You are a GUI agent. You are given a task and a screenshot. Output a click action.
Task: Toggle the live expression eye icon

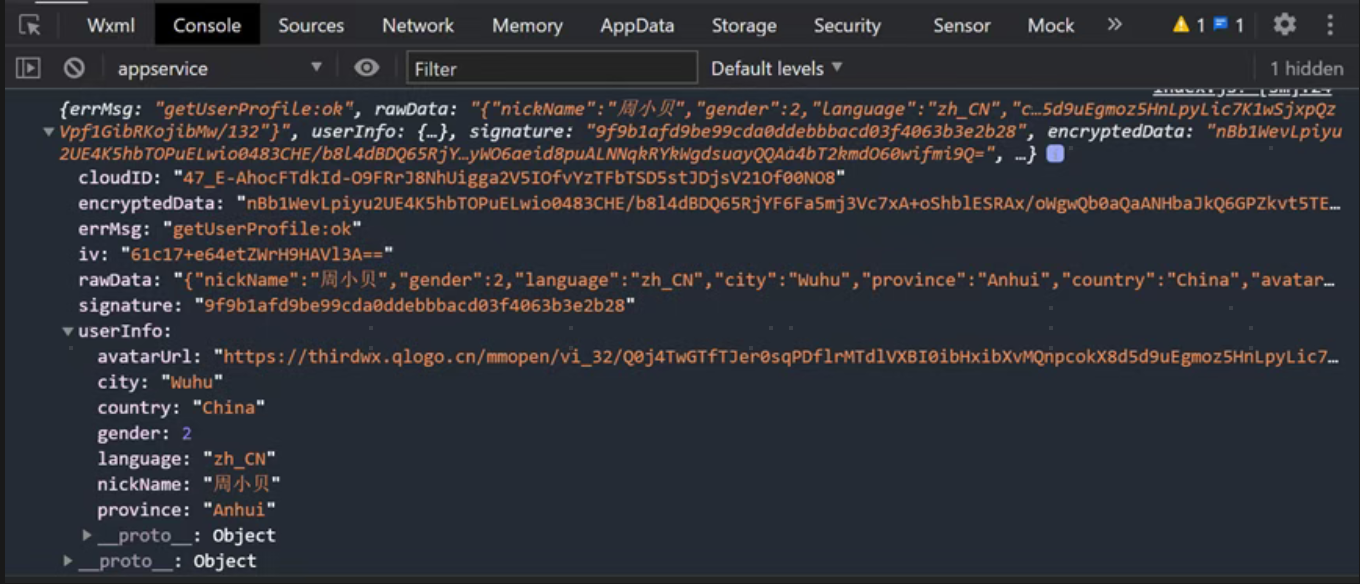(x=367, y=68)
